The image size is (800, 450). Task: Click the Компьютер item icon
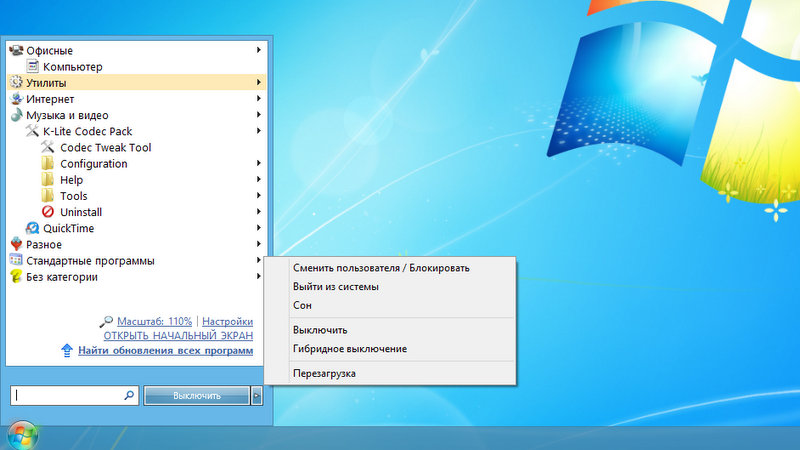pos(33,66)
